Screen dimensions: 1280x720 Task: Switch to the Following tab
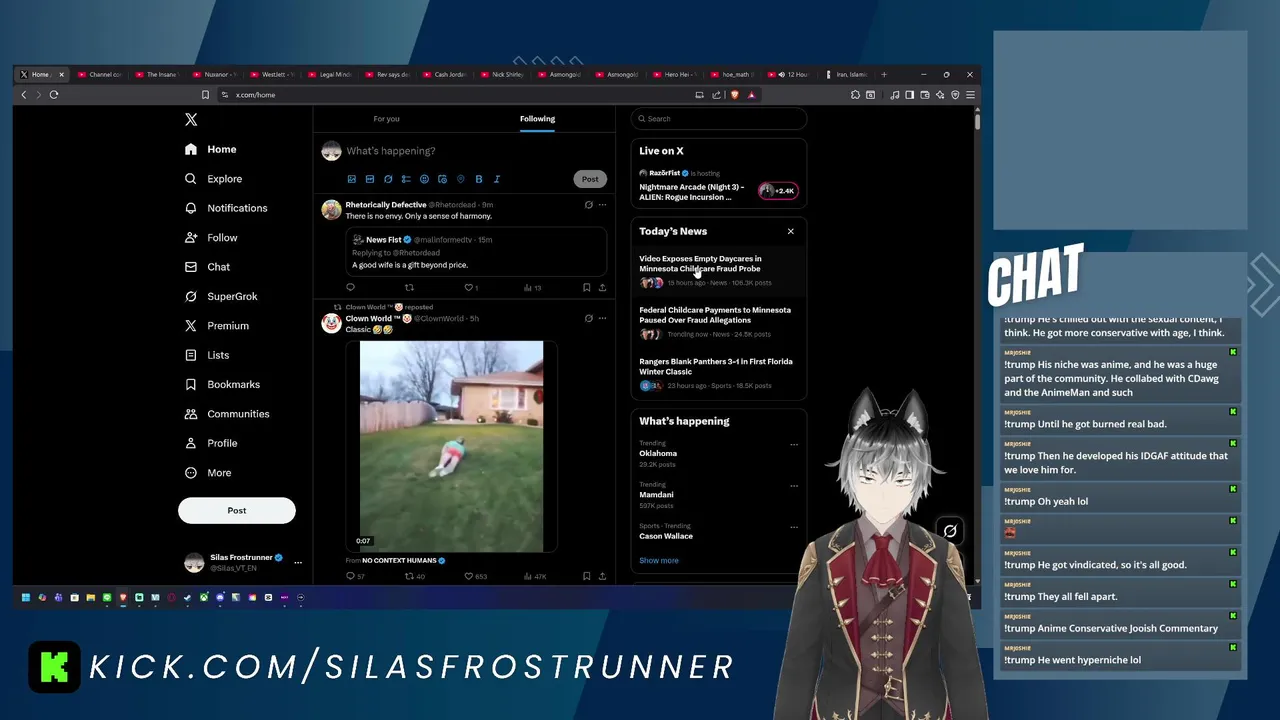537,119
